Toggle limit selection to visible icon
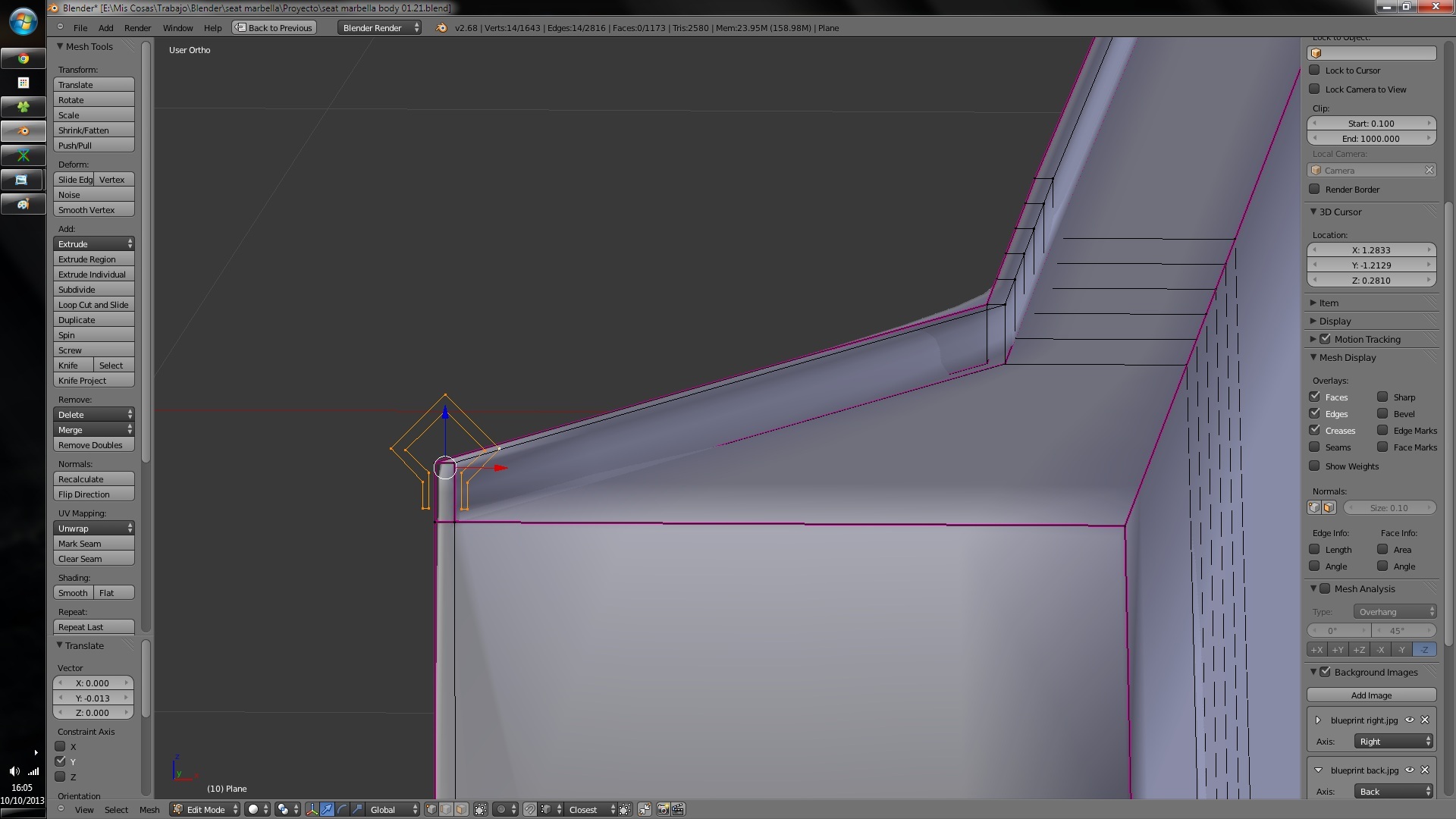Image resolution: width=1456 pixels, height=819 pixels. click(x=480, y=809)
